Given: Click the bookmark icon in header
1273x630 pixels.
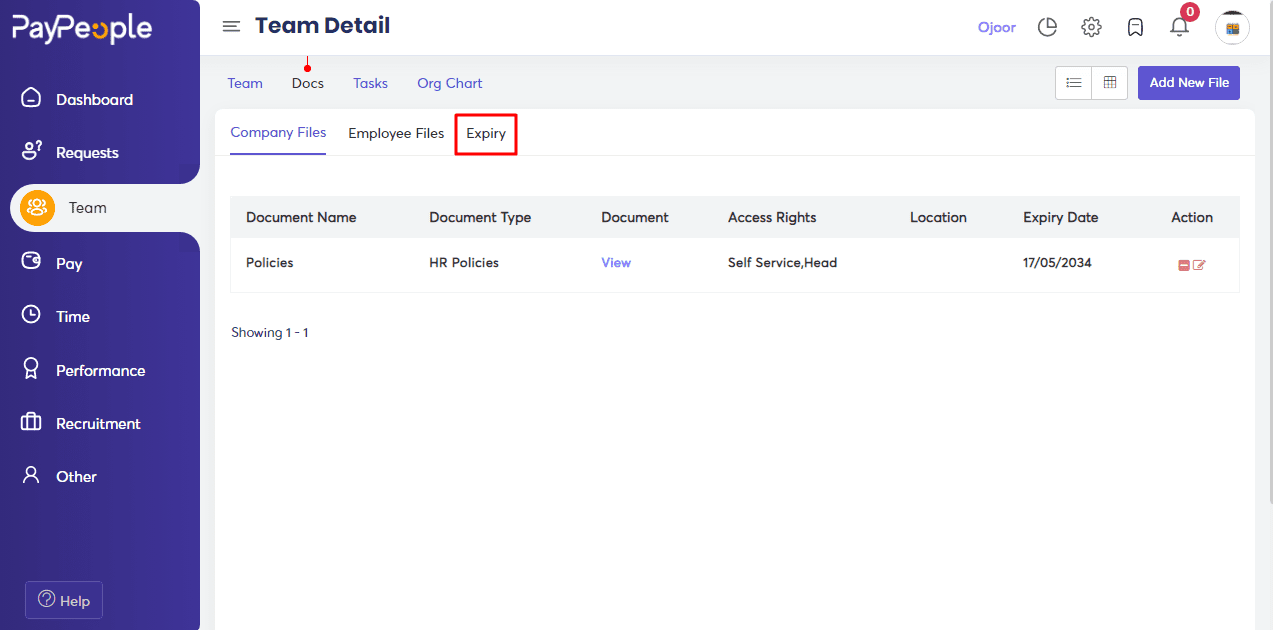Looking at the screenshot, I should point(1135,27).
